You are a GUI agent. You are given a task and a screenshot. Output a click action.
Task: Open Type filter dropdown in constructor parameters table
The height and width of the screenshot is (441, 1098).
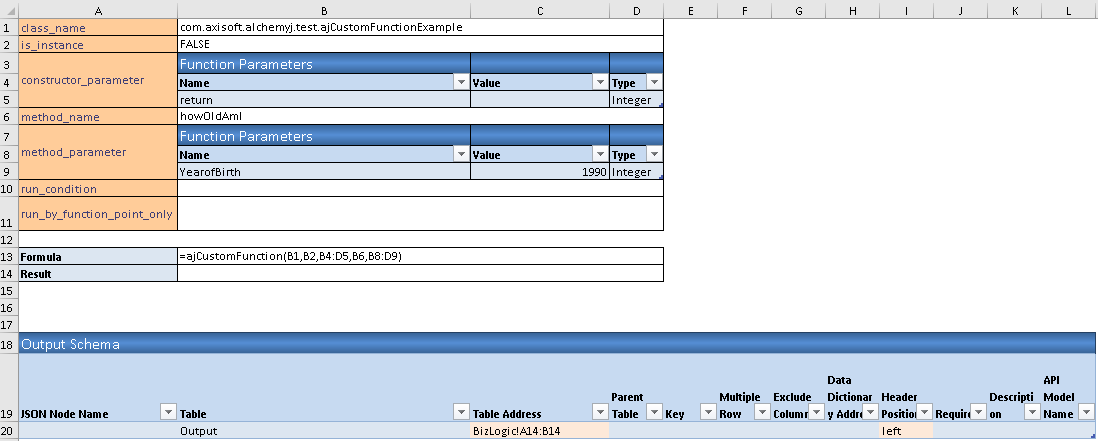[x=654, y=83]
